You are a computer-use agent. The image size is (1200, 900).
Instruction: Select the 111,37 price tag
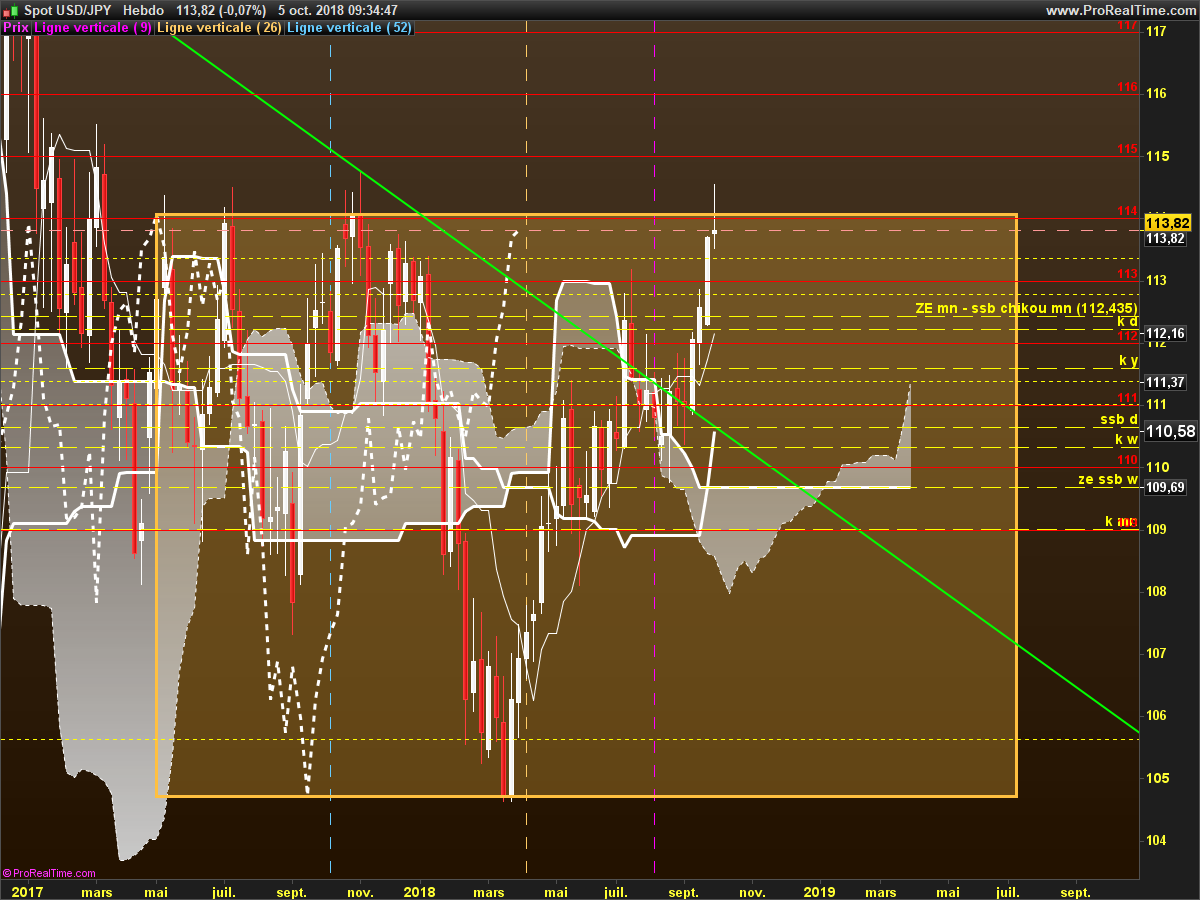pyautogui.click(x=1165, y=382)
